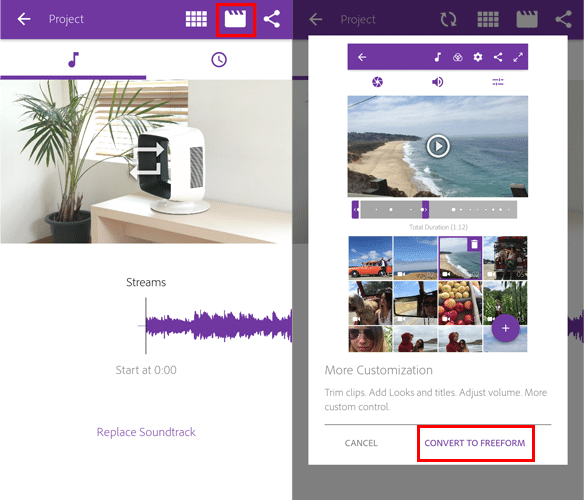
Task: Play the beach video preview
Action: [x=438, y=146]
